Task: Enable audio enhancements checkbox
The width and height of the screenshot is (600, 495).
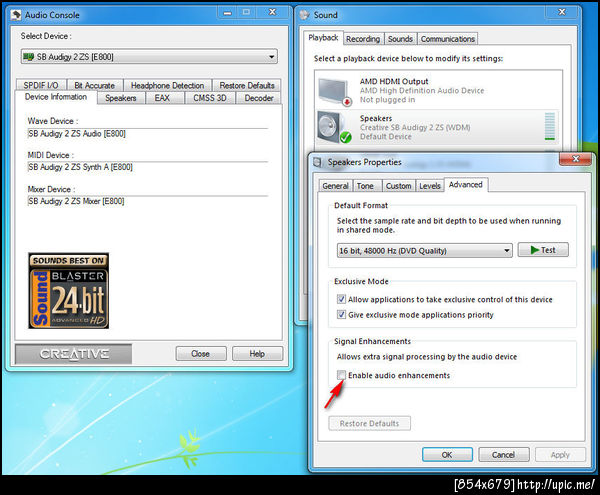Action: click(341, 375)
